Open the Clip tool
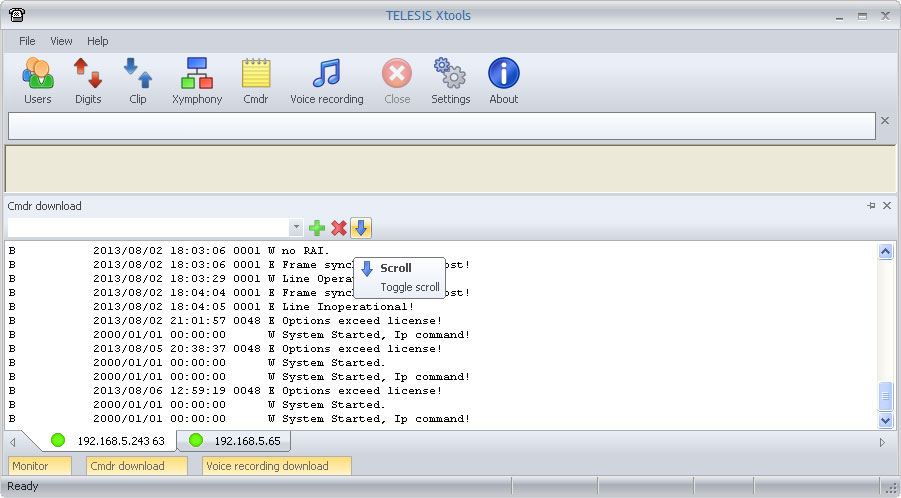The height and width of the screenshot is (498, 901). 137,81
